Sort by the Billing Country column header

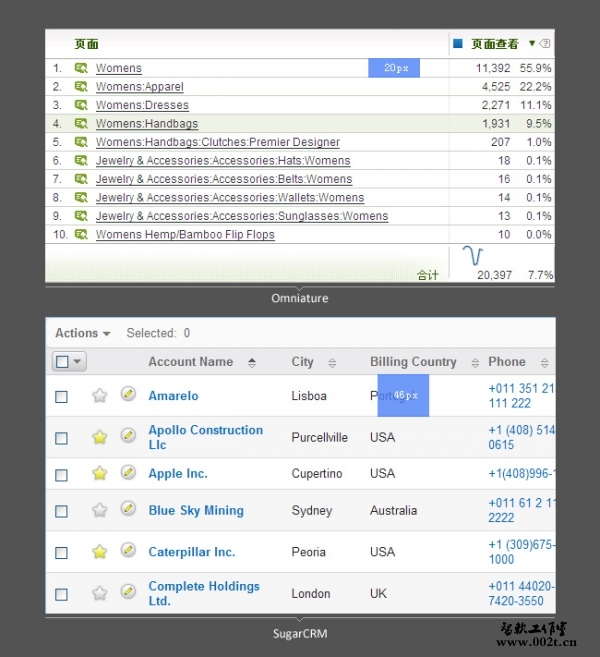pos(413,362)
